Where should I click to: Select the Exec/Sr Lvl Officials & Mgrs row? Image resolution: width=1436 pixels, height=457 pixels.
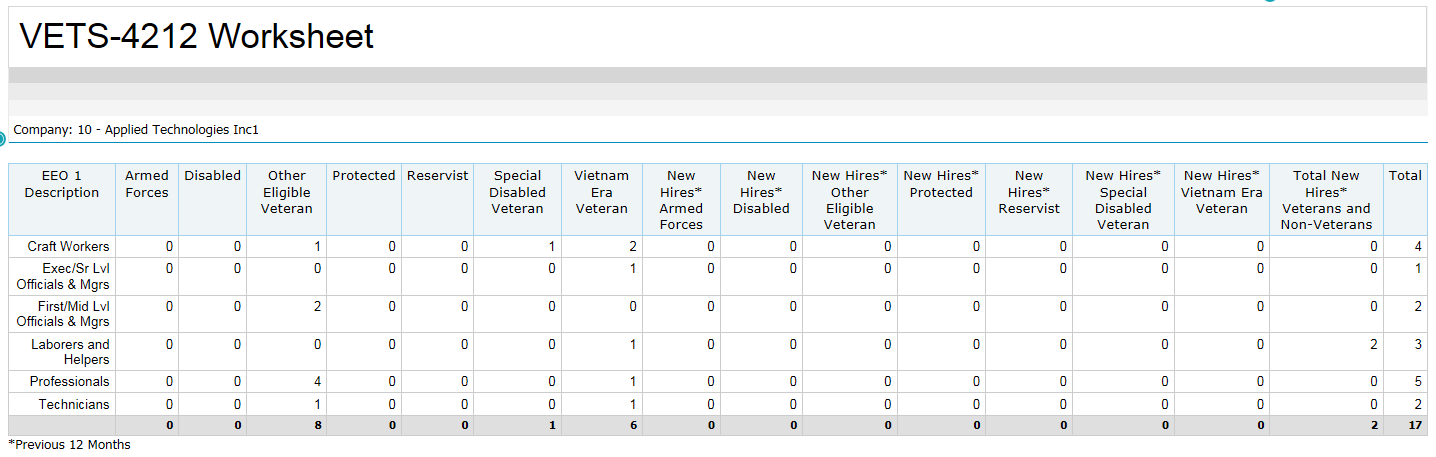tap(63, 276)
